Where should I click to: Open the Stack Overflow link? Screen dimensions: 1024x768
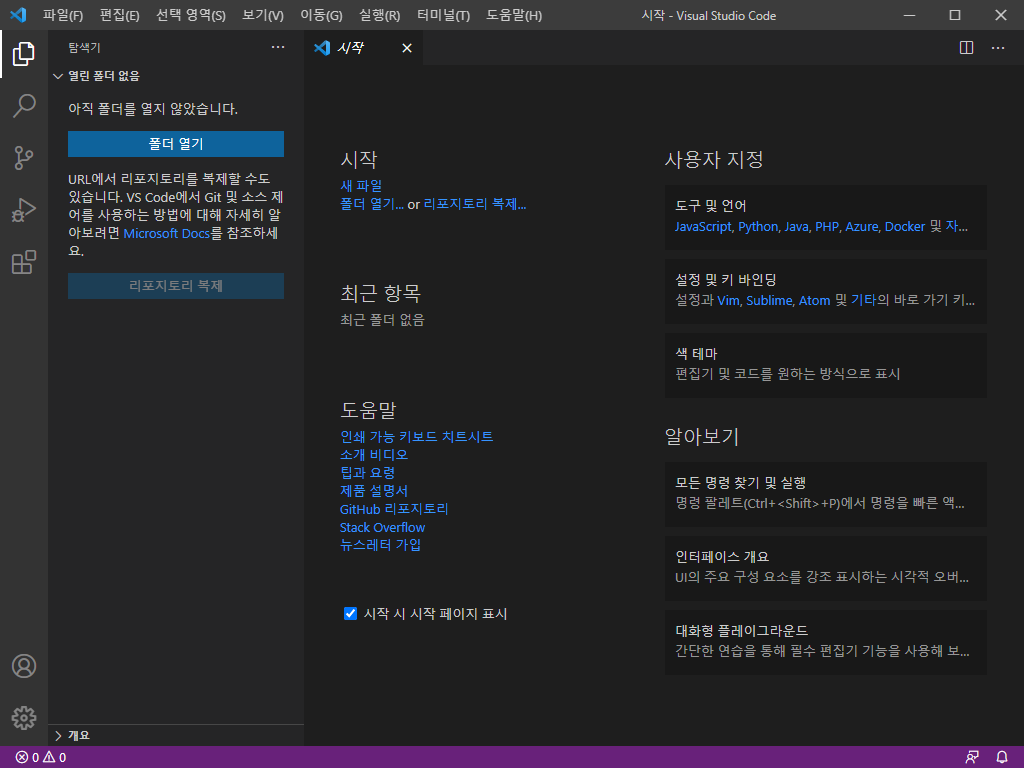[382, 527]
